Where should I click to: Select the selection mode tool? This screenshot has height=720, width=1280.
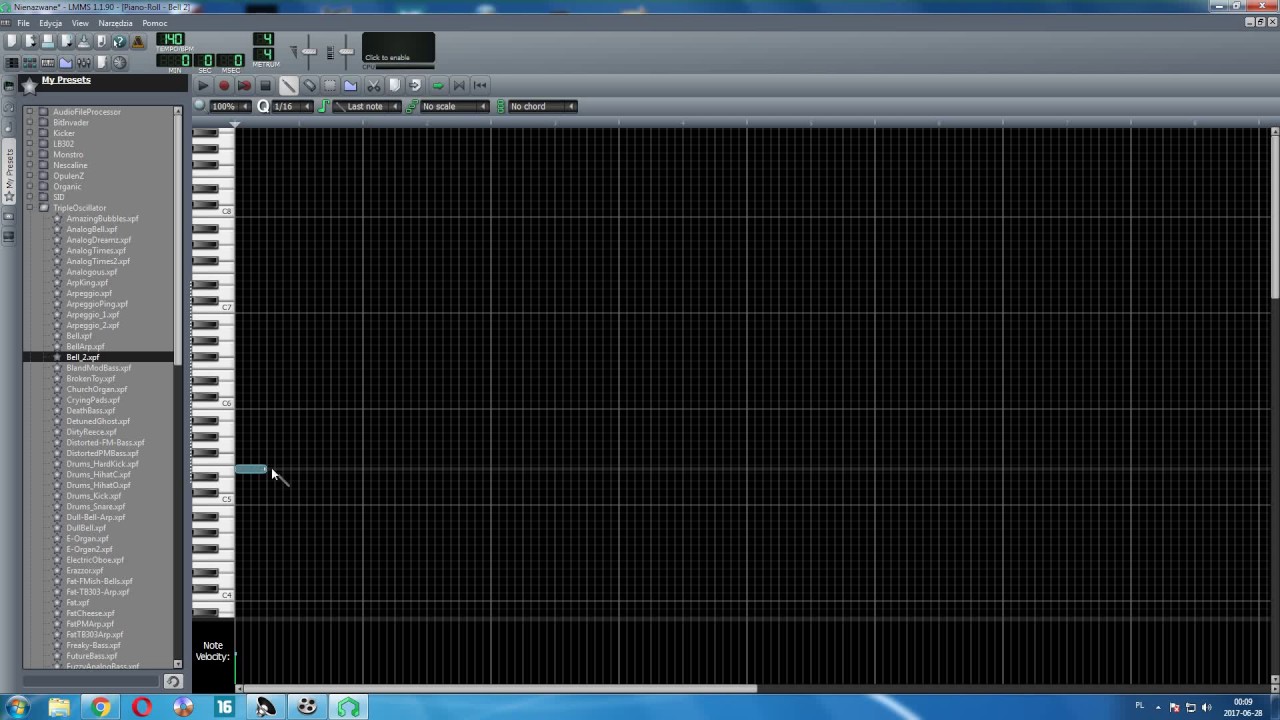[x=330, y=85]
